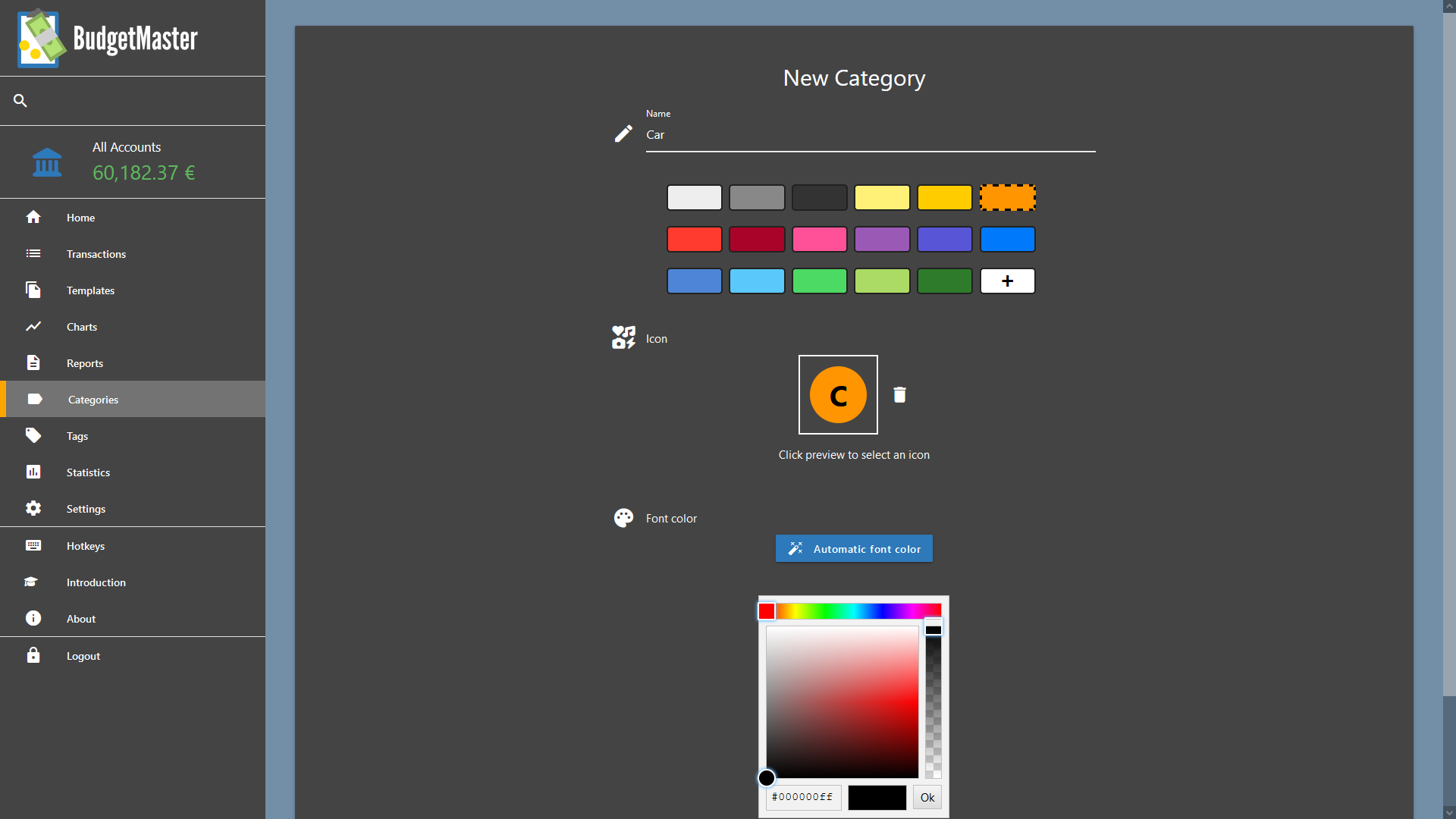The height and width of the screenshot is (819, 1456).
Task: Click the About info icon
Action: 33,618
